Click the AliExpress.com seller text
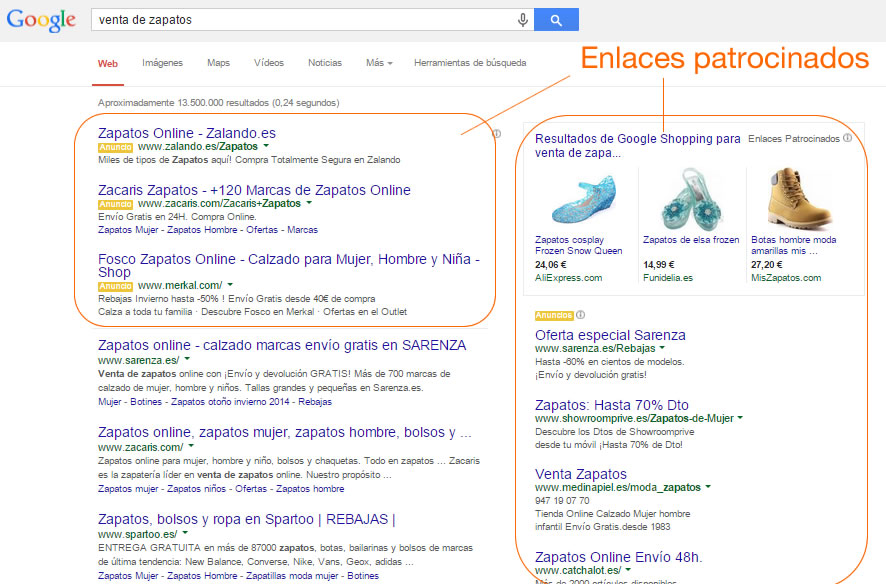The width and height of the screenshot is (886, 584). coord(568,278)
